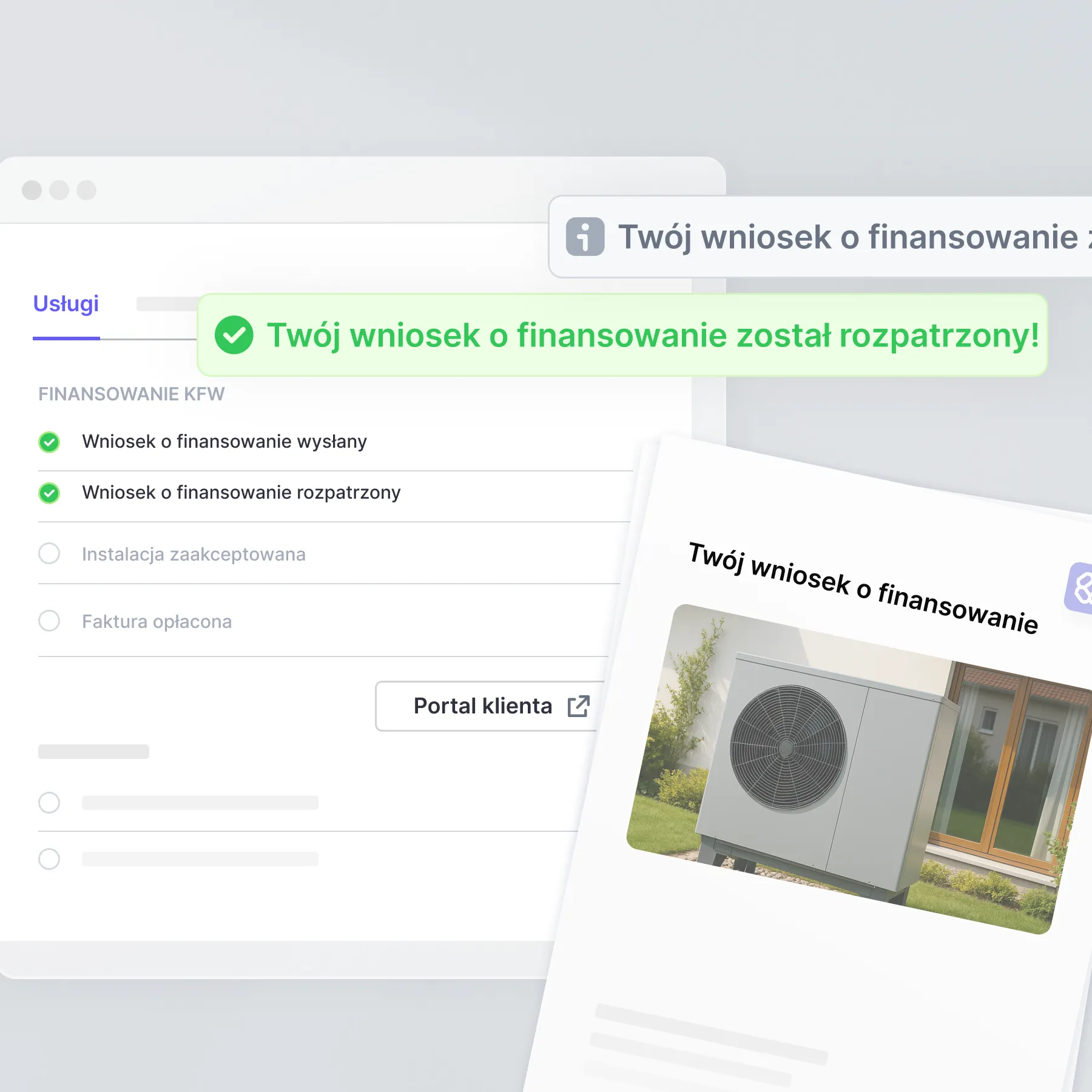Open the Usługi tab
1092x1092 pixels.
66,304
